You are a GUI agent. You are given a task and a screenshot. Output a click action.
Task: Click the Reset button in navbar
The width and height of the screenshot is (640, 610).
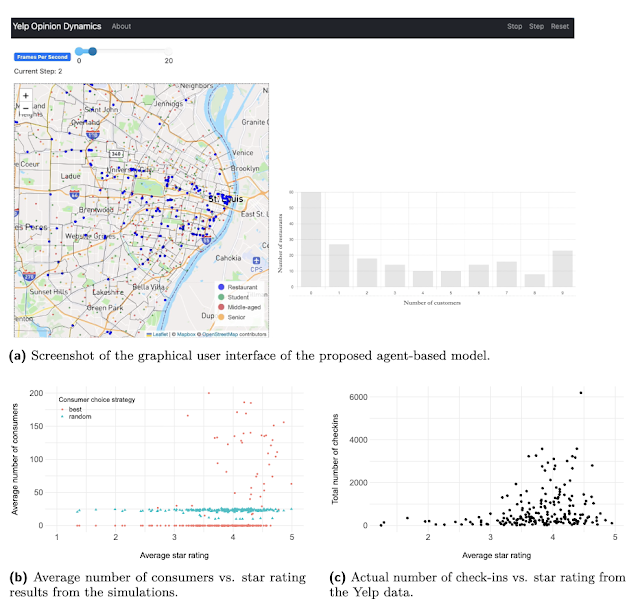[x=560, y=26]
